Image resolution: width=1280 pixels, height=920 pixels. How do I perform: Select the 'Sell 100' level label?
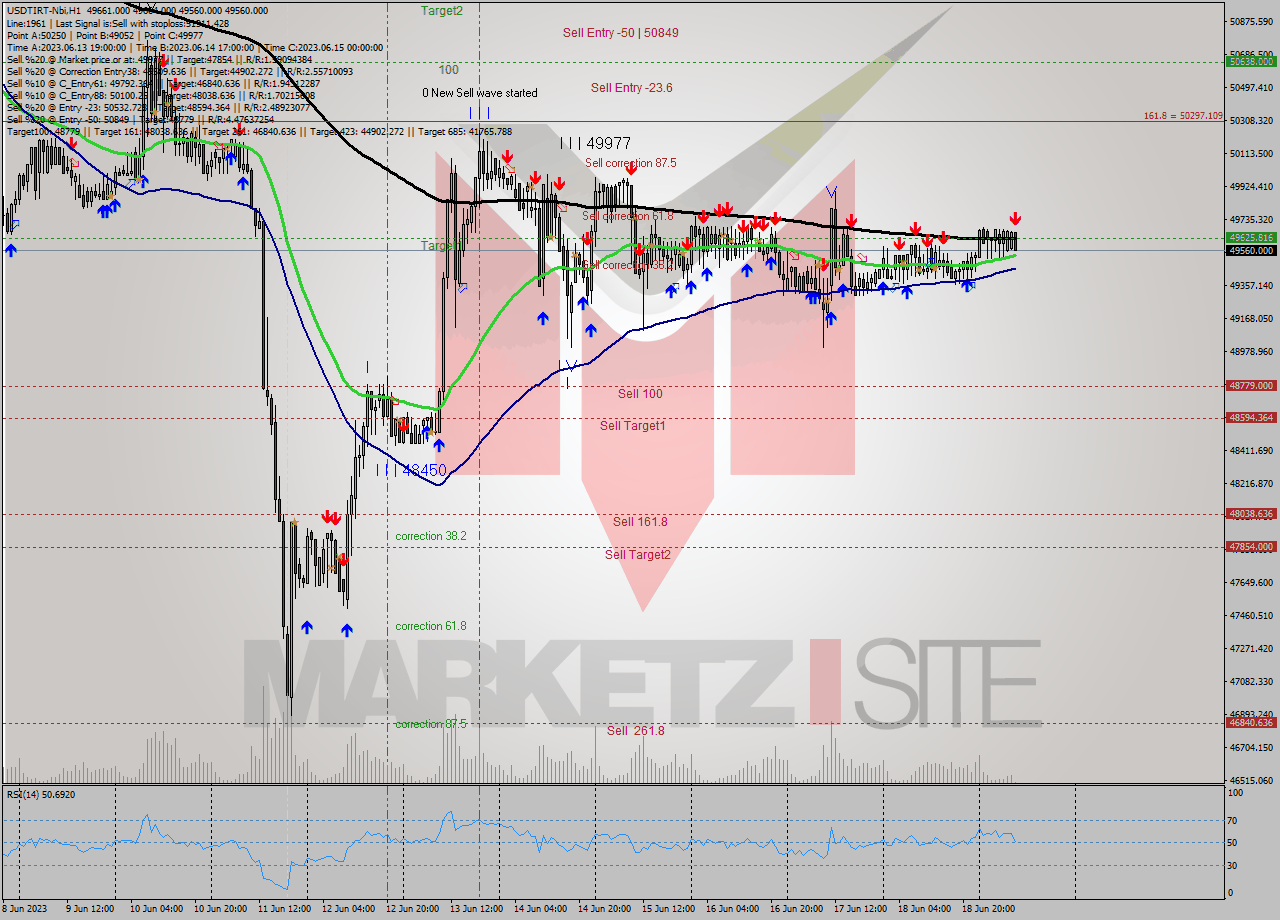pos(640,394)
